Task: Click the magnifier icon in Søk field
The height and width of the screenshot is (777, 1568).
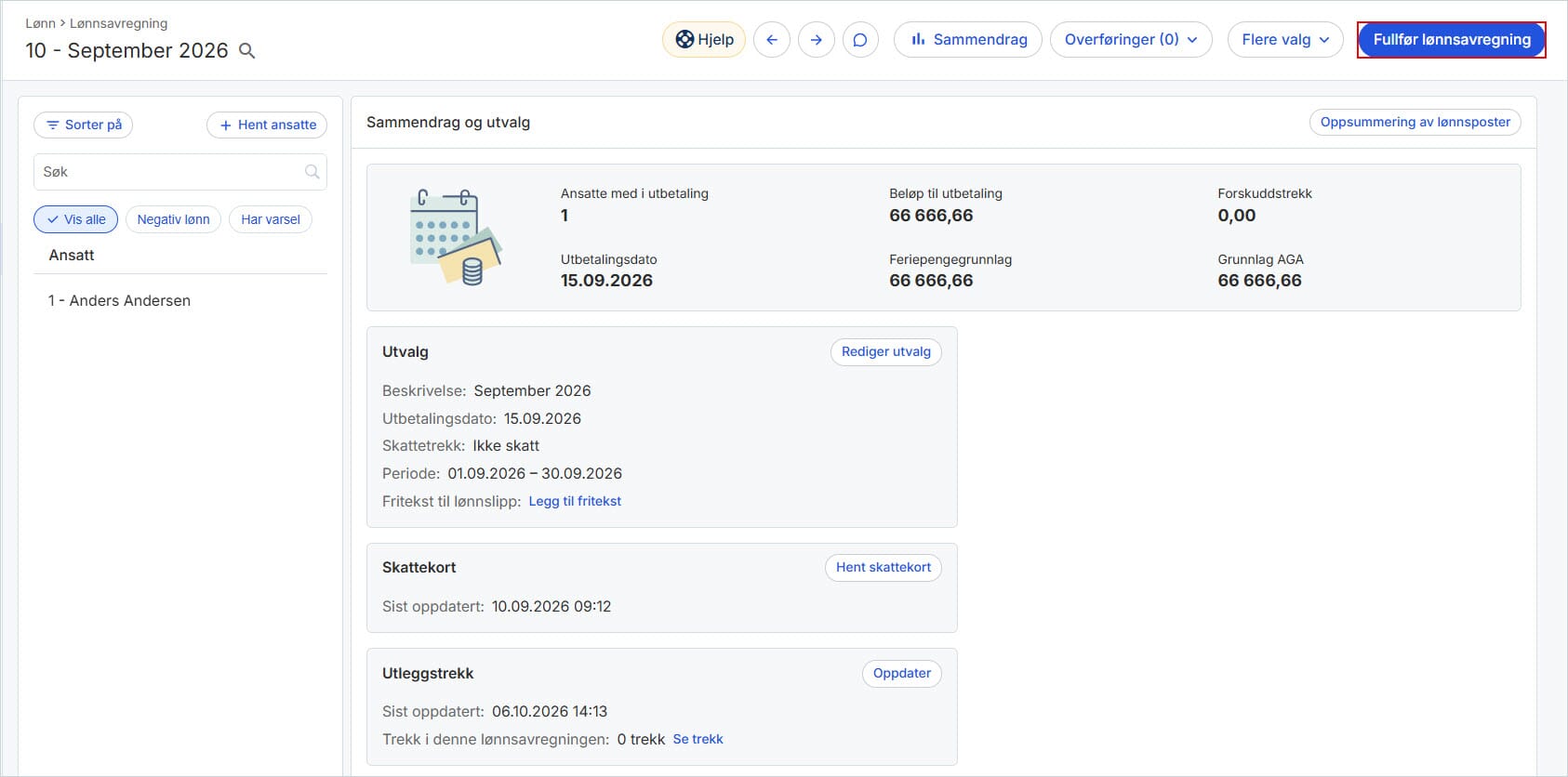Action: coord(312,172)
